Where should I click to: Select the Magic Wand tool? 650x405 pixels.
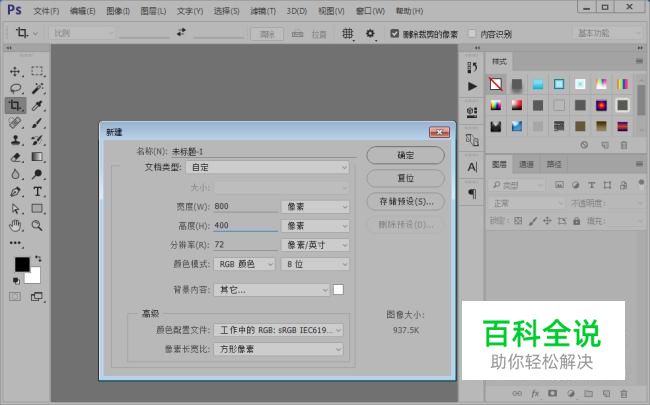[x=37, y=88]
